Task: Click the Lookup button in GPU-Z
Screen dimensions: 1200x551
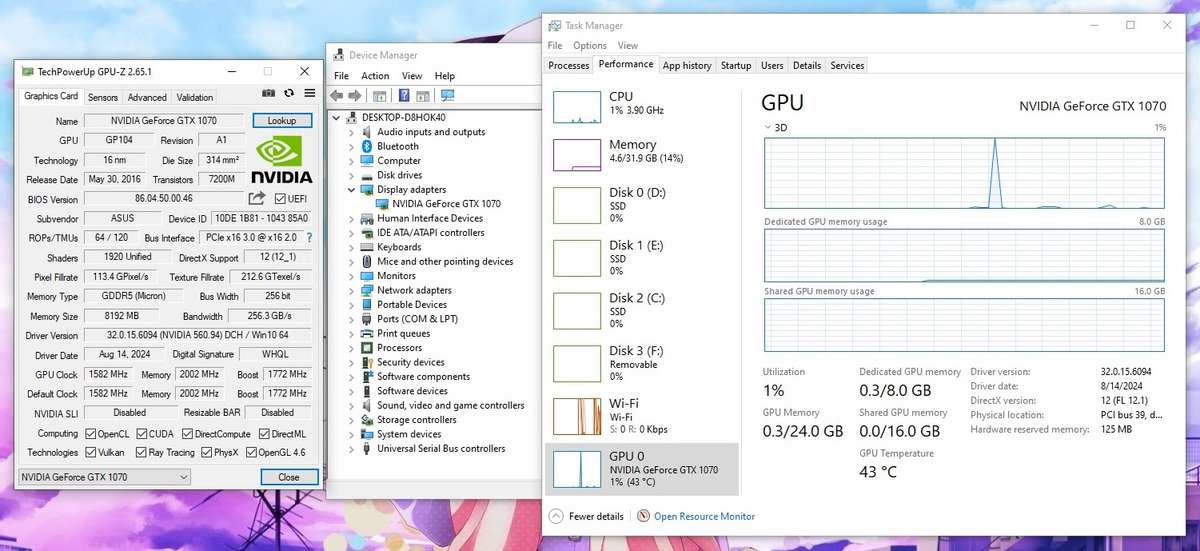Action: click(x=283, y=120)
